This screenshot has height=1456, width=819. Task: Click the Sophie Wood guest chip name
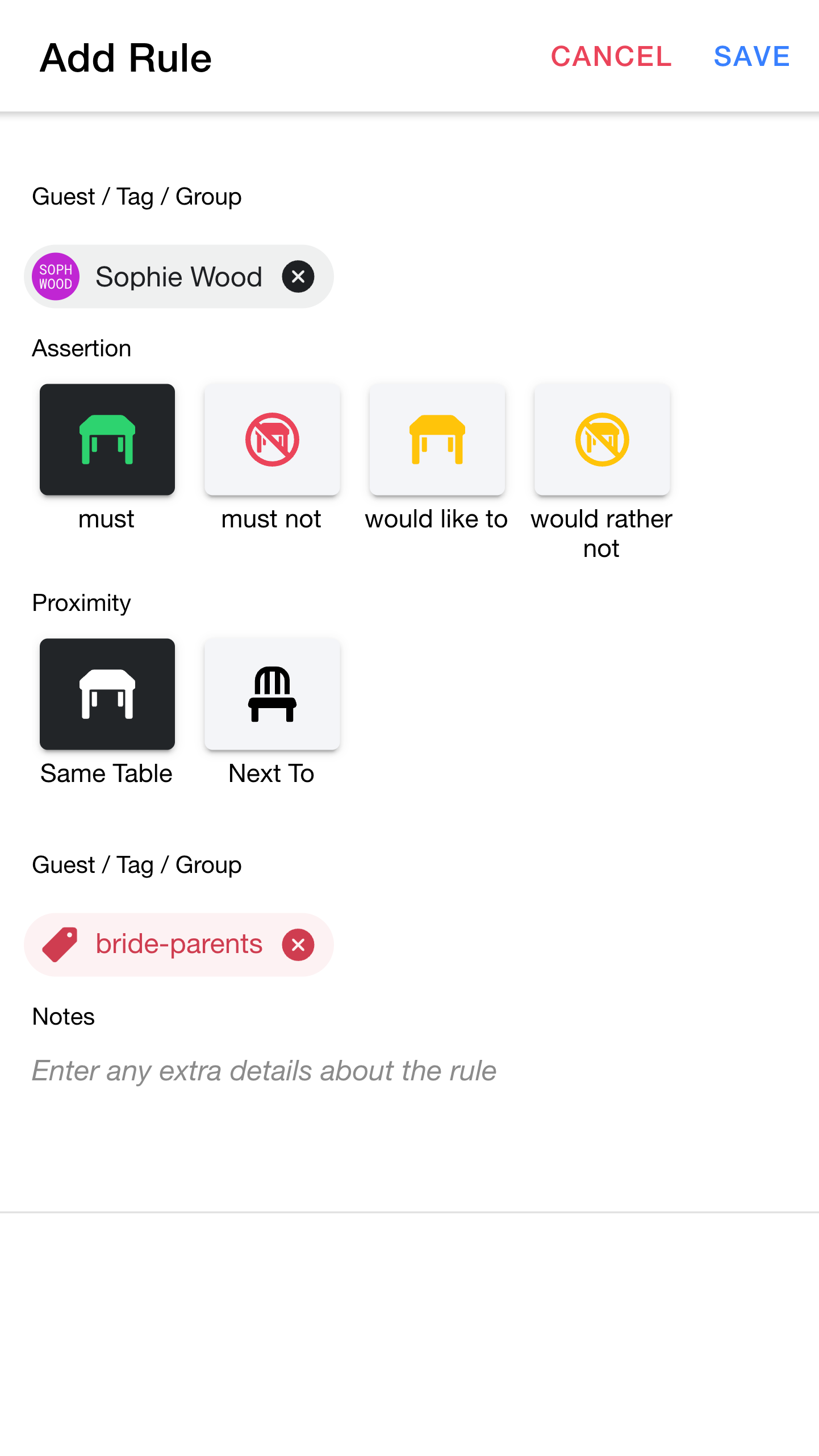[x=179, y=277]
